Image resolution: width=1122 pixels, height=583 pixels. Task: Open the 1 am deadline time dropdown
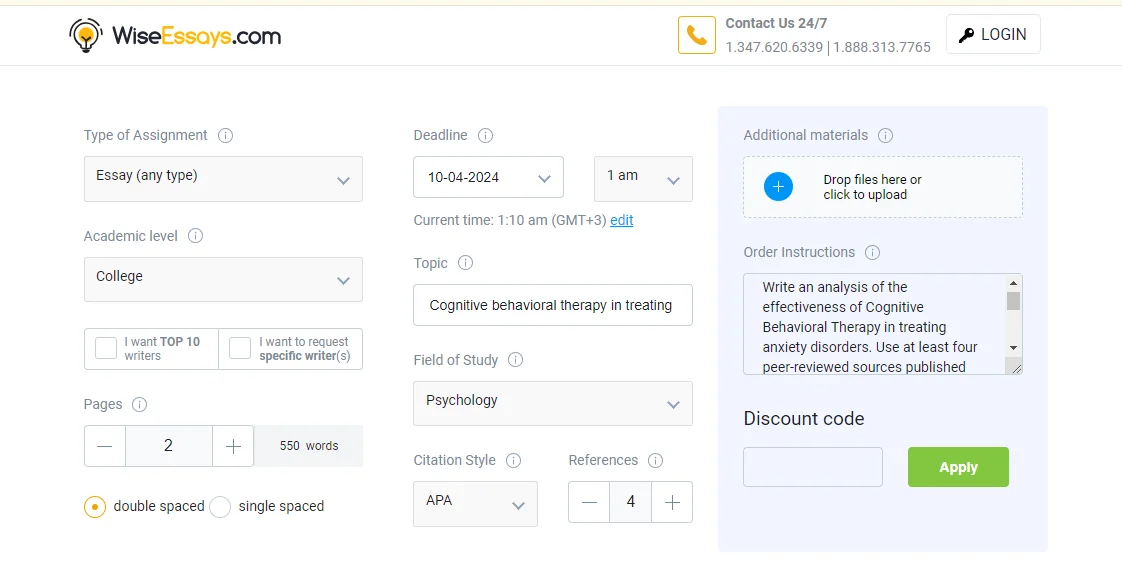(643, 179)
